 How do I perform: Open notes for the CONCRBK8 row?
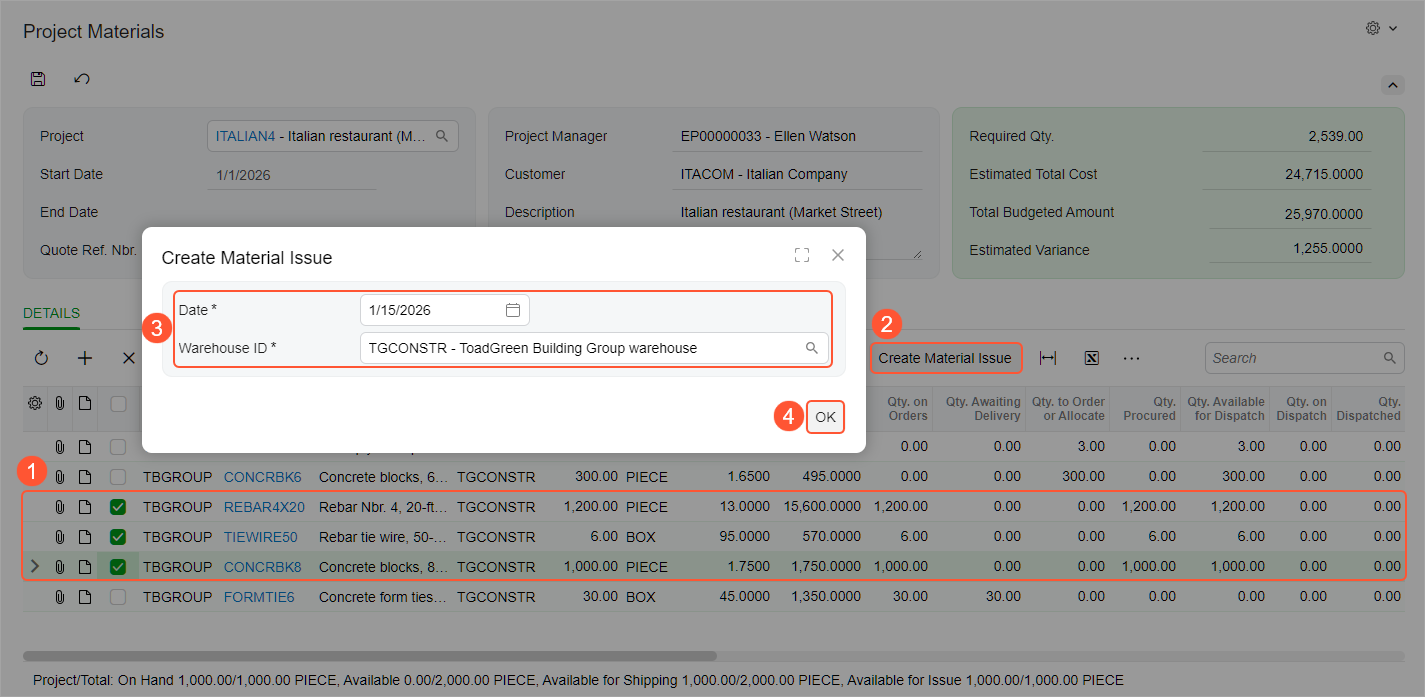pos(85,567)
